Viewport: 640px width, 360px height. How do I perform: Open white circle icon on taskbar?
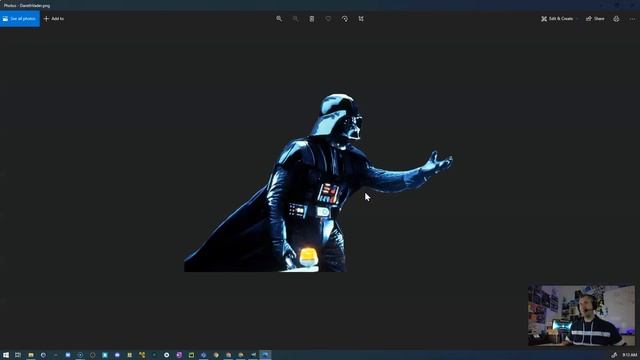(167, 355)
